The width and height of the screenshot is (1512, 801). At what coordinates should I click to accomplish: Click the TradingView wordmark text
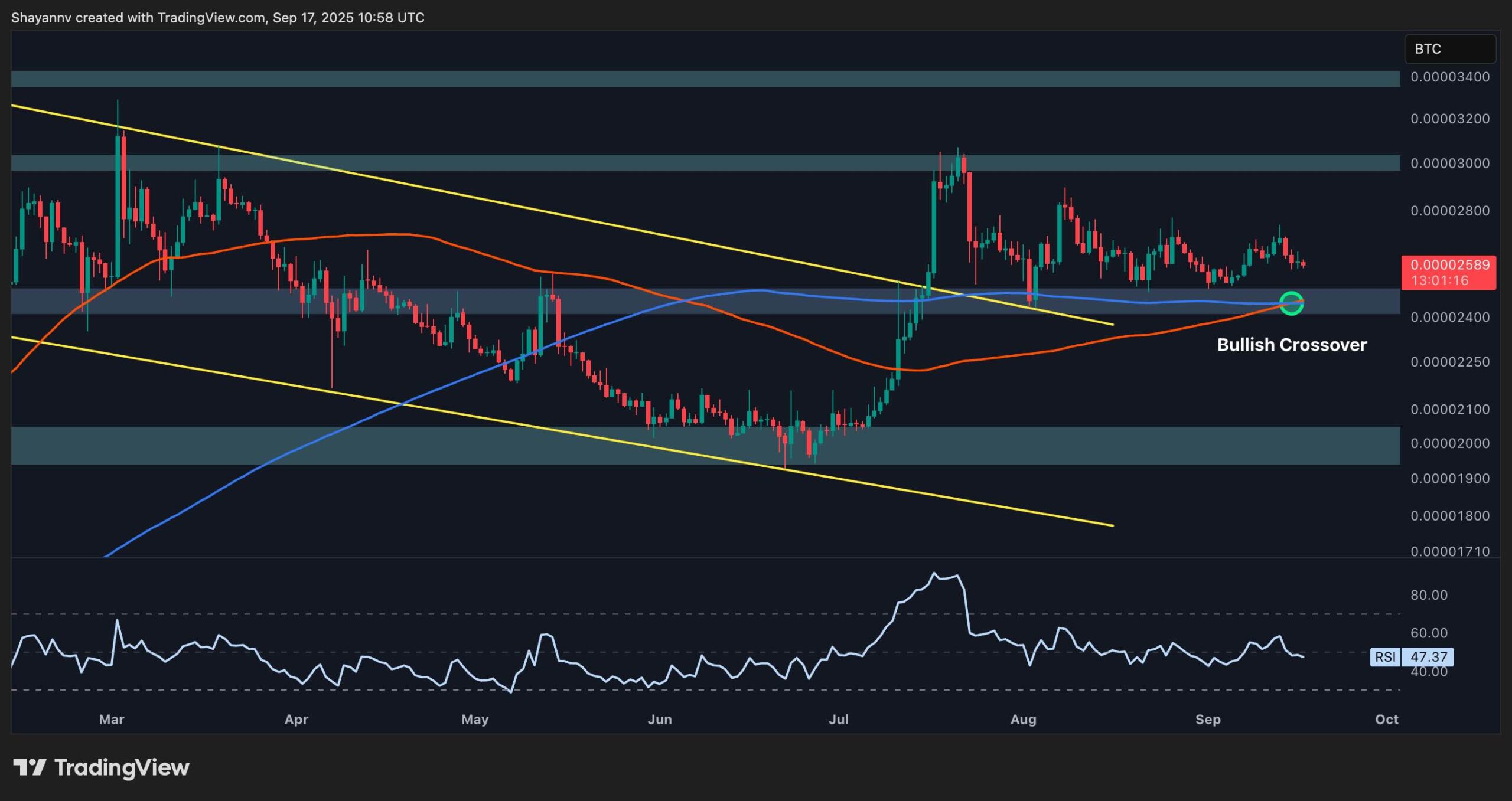click(x=122, y=767)
